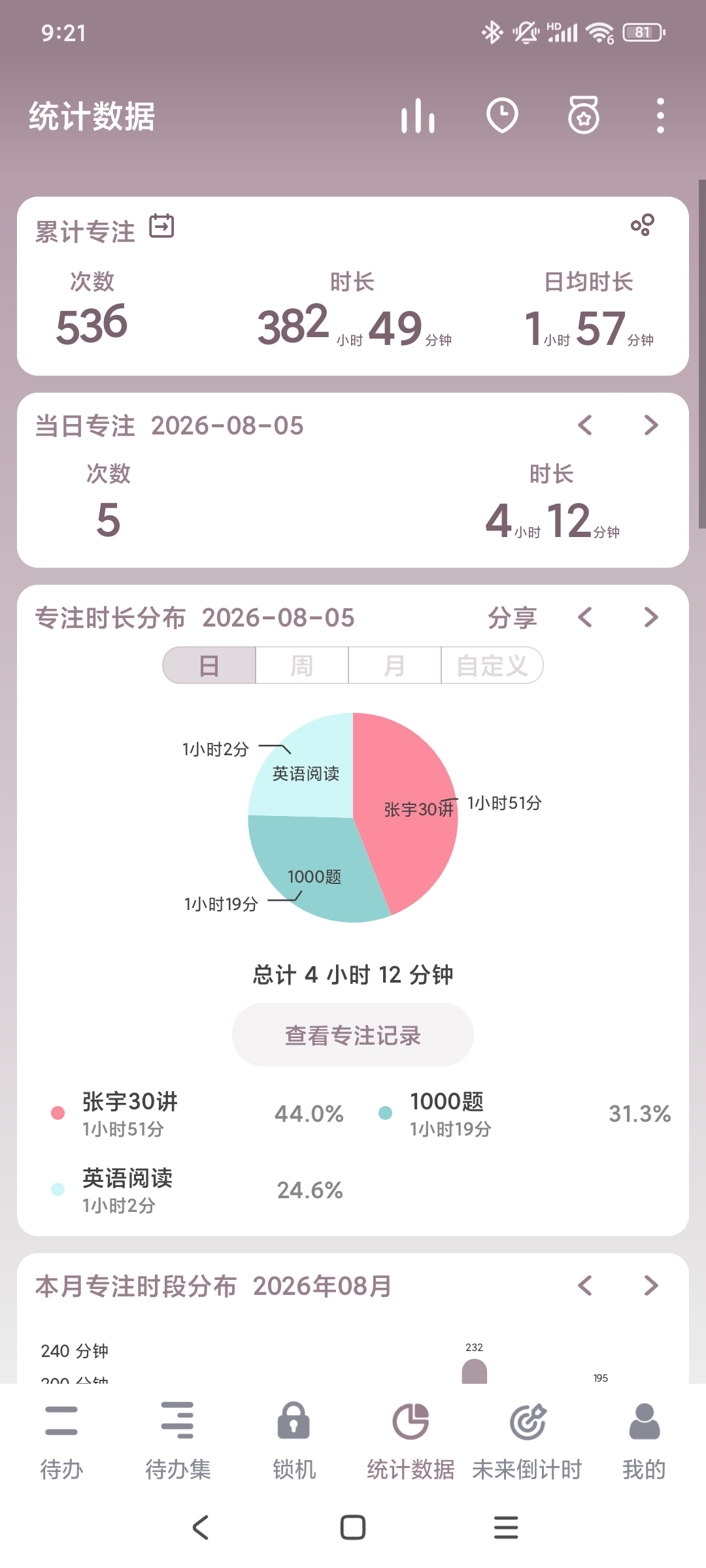Switch distribution view to 周
The image size is (706, 1568).
301,666
